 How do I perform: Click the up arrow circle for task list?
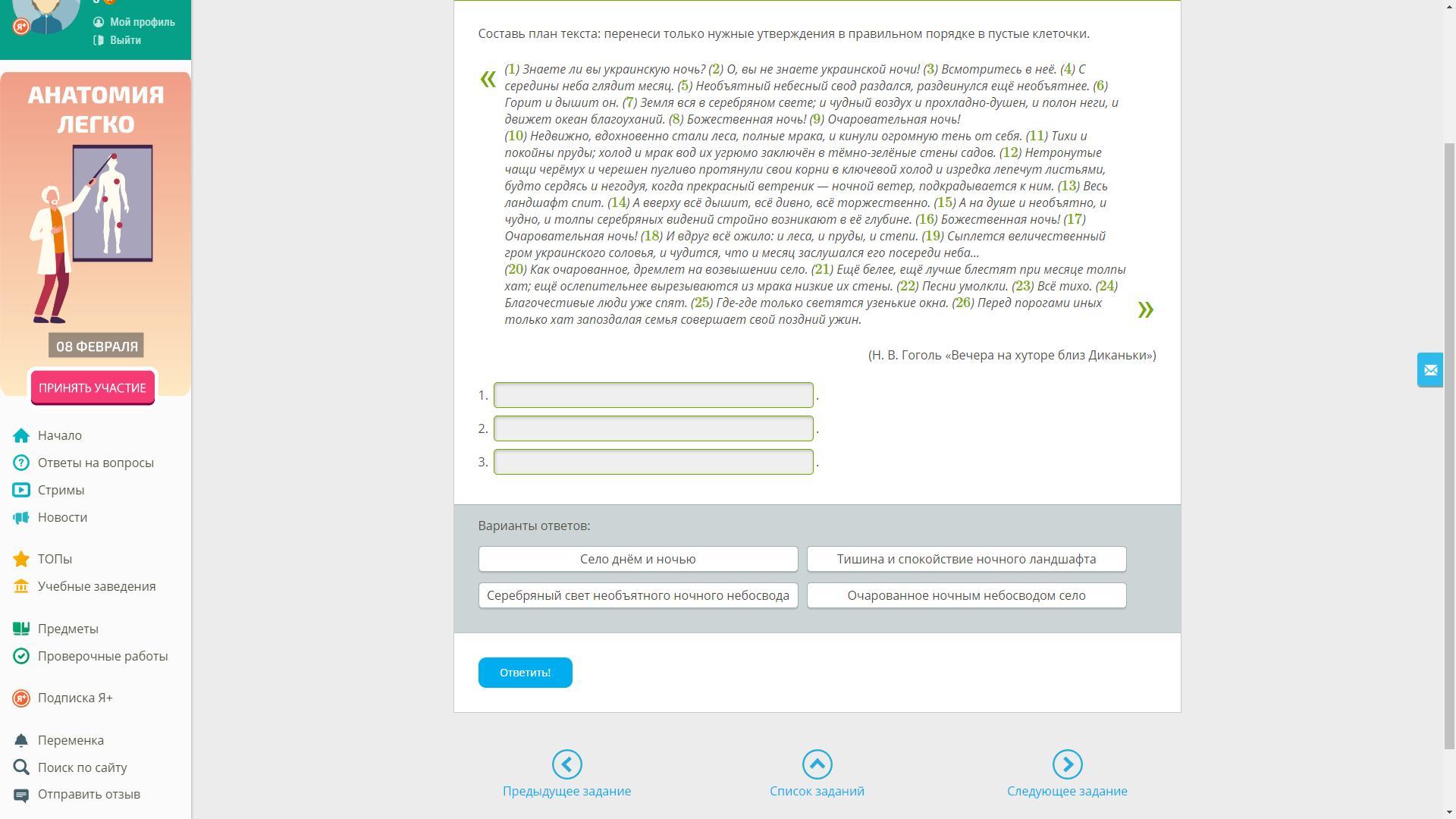(817, 764)
